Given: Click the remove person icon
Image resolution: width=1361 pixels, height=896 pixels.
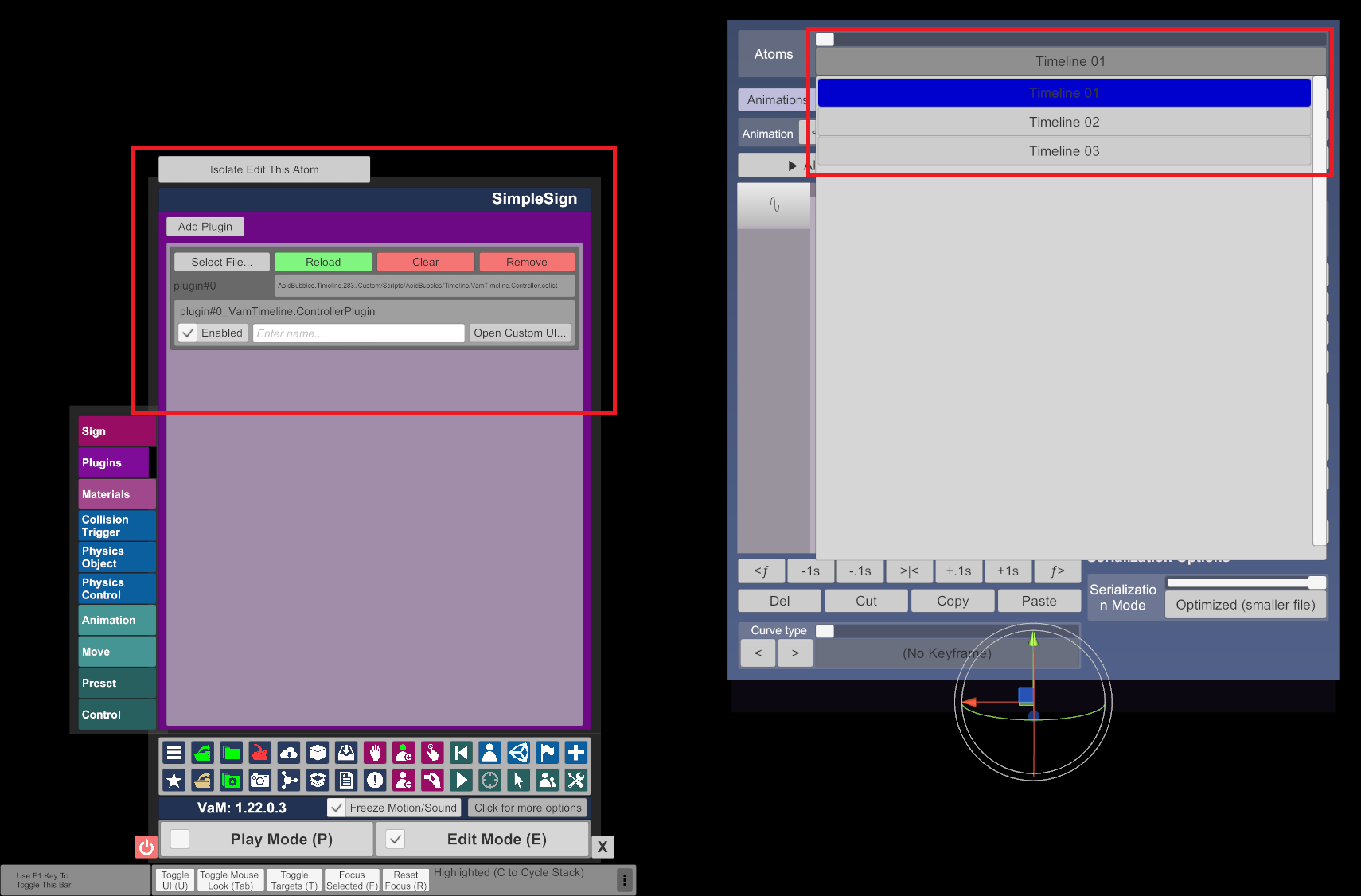Looking at the screenshot, I should (x=404, y=781).
